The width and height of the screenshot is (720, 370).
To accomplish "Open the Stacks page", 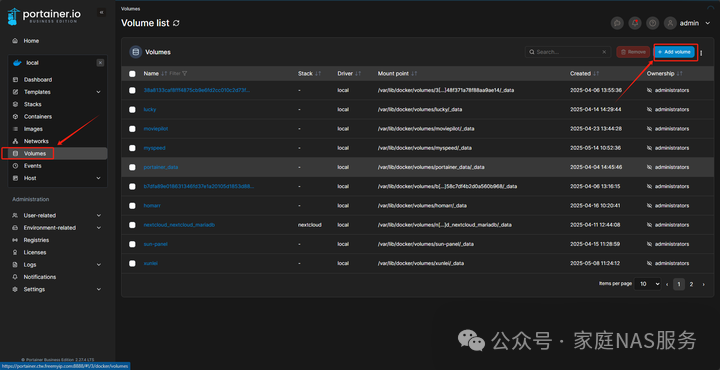I will point(33,104).
